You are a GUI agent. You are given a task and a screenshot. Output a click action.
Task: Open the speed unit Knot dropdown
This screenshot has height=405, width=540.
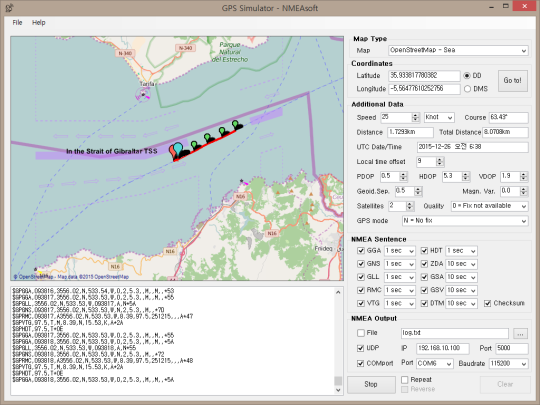tap(439, 117)
